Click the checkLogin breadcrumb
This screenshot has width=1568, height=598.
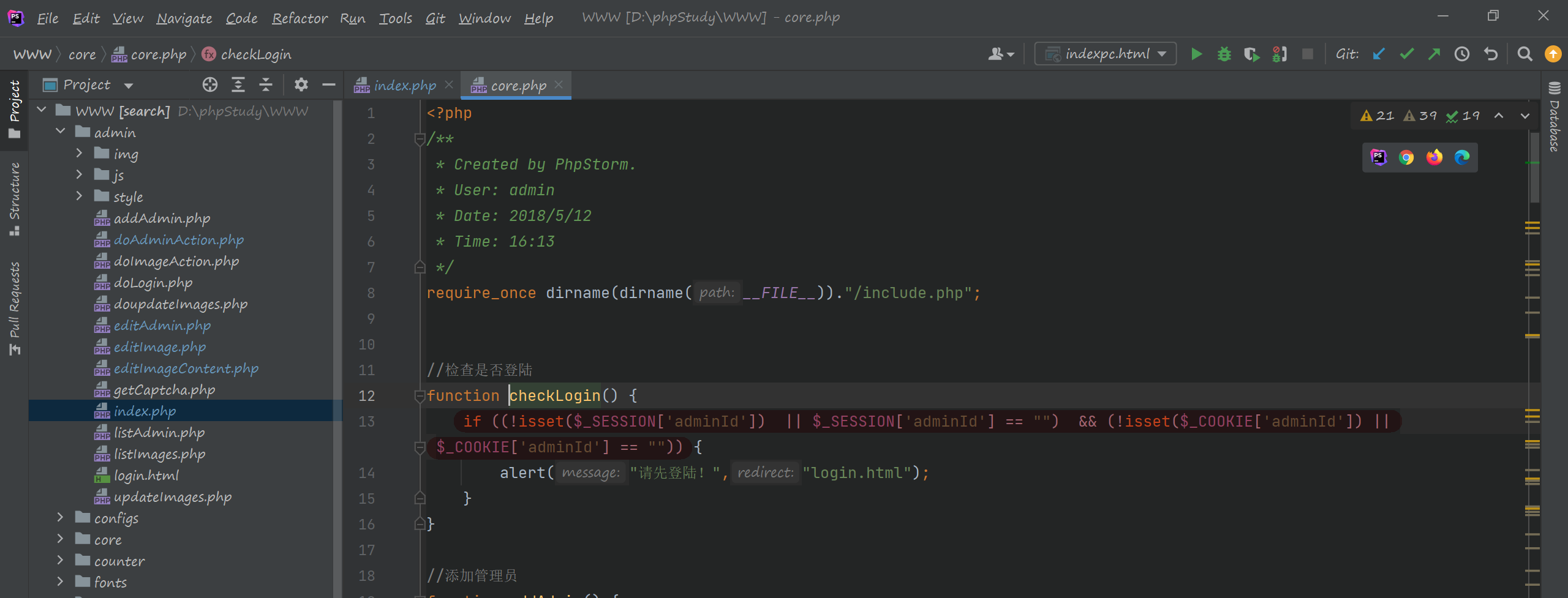(x=247, y=54)
